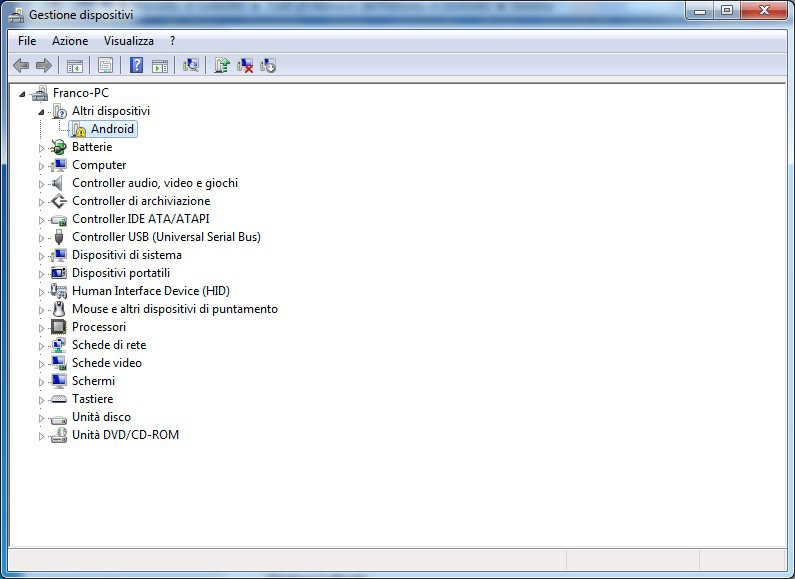Click the Disable device down-arrow icon
795x579 pixels.
pyautogui.click(x=268, y=65)
